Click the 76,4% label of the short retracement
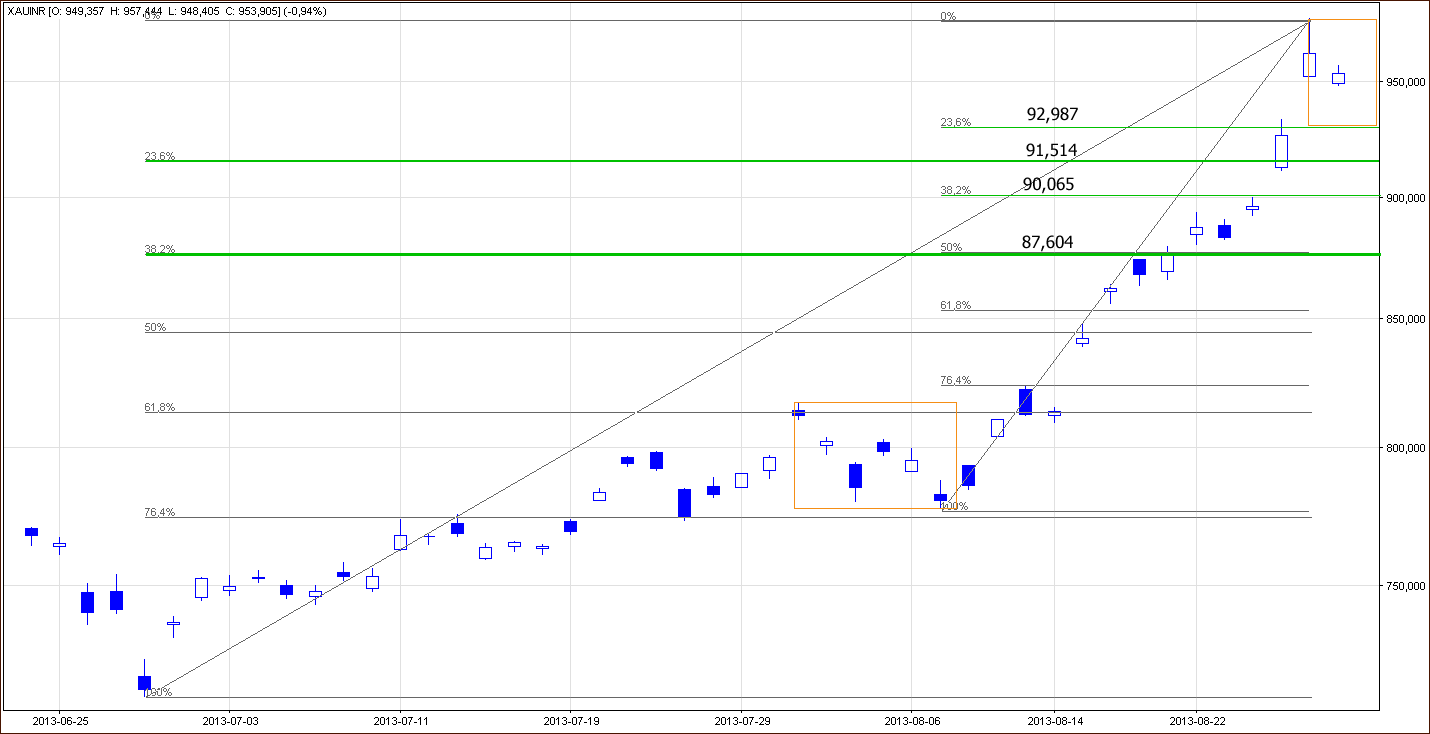Image resolution: width=1430 pixels, height=734 pixels. pyautogui.click(x=955, y=380)
